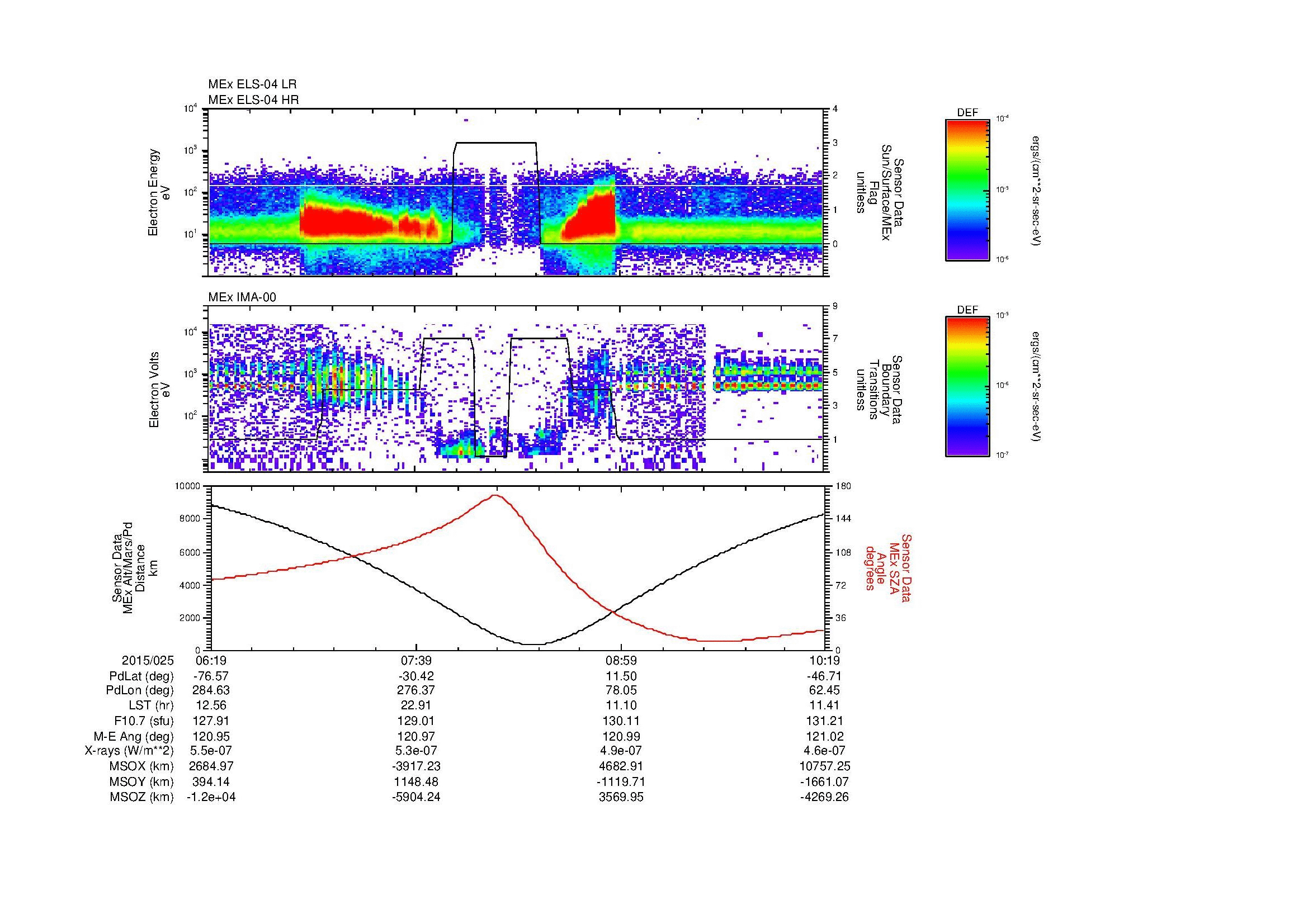Click MSOZ value -4269.26
The image size is (1308, 924).
coord(824,797)
